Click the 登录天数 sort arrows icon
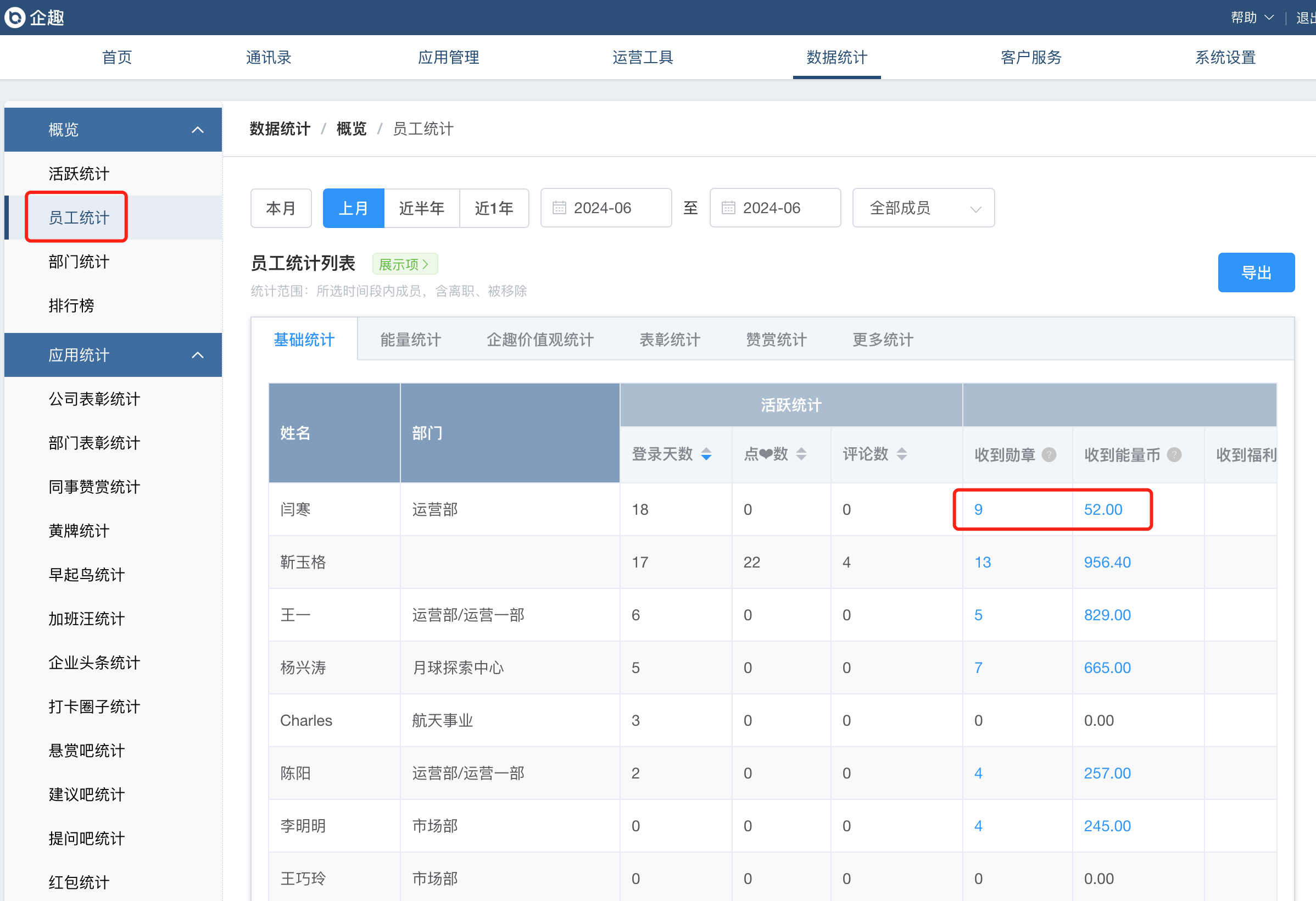1316x901 pixels. [x=706, y=454]
